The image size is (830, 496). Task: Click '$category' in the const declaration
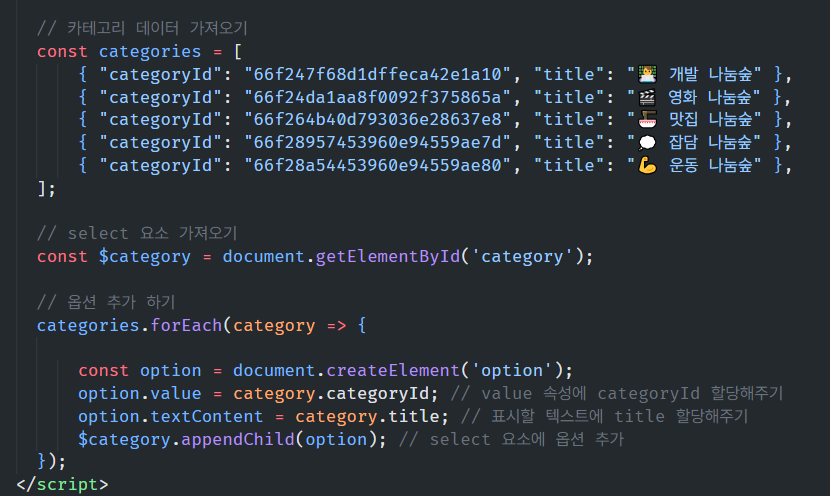[x=145, y=257]
